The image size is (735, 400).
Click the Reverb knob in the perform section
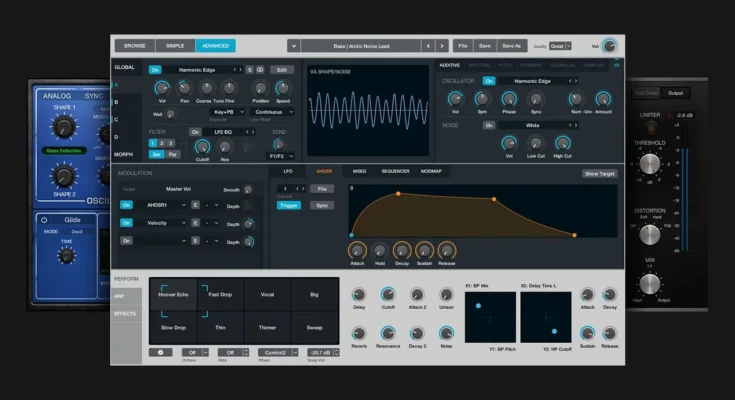coord(359,333)
